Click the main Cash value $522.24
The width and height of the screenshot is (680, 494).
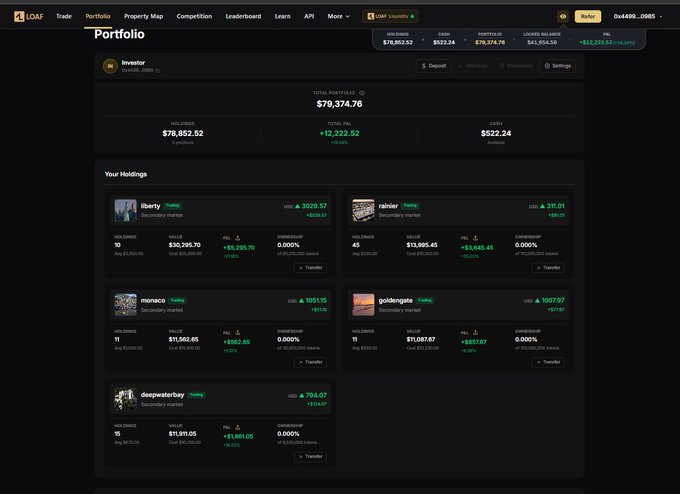coord(496,133)
